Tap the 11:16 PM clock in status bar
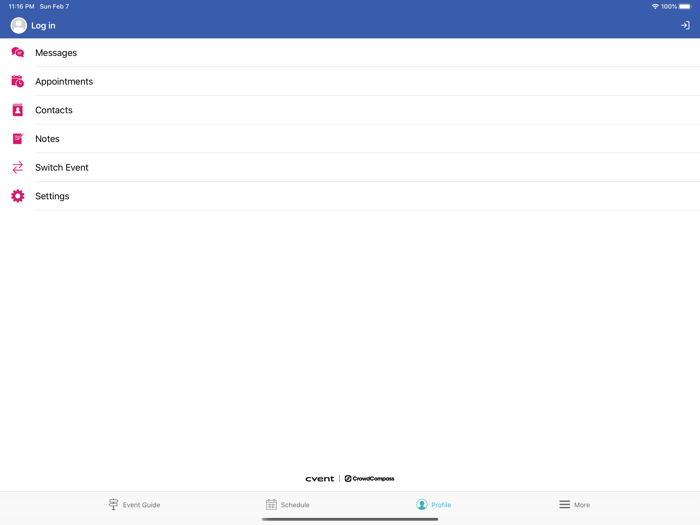700x525 pixels. coord(21,6)
